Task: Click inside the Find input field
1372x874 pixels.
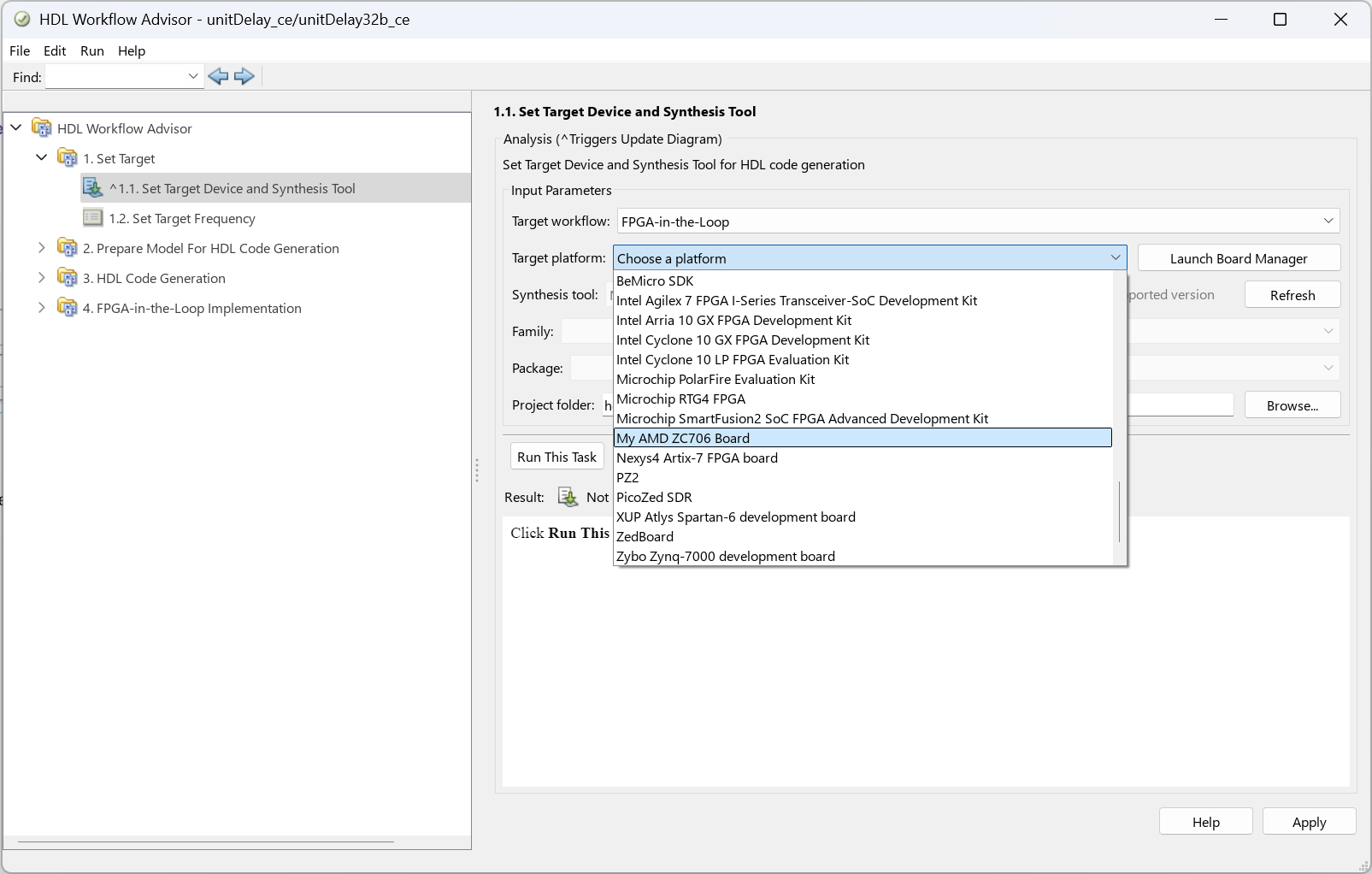Action: click(111, 76)
